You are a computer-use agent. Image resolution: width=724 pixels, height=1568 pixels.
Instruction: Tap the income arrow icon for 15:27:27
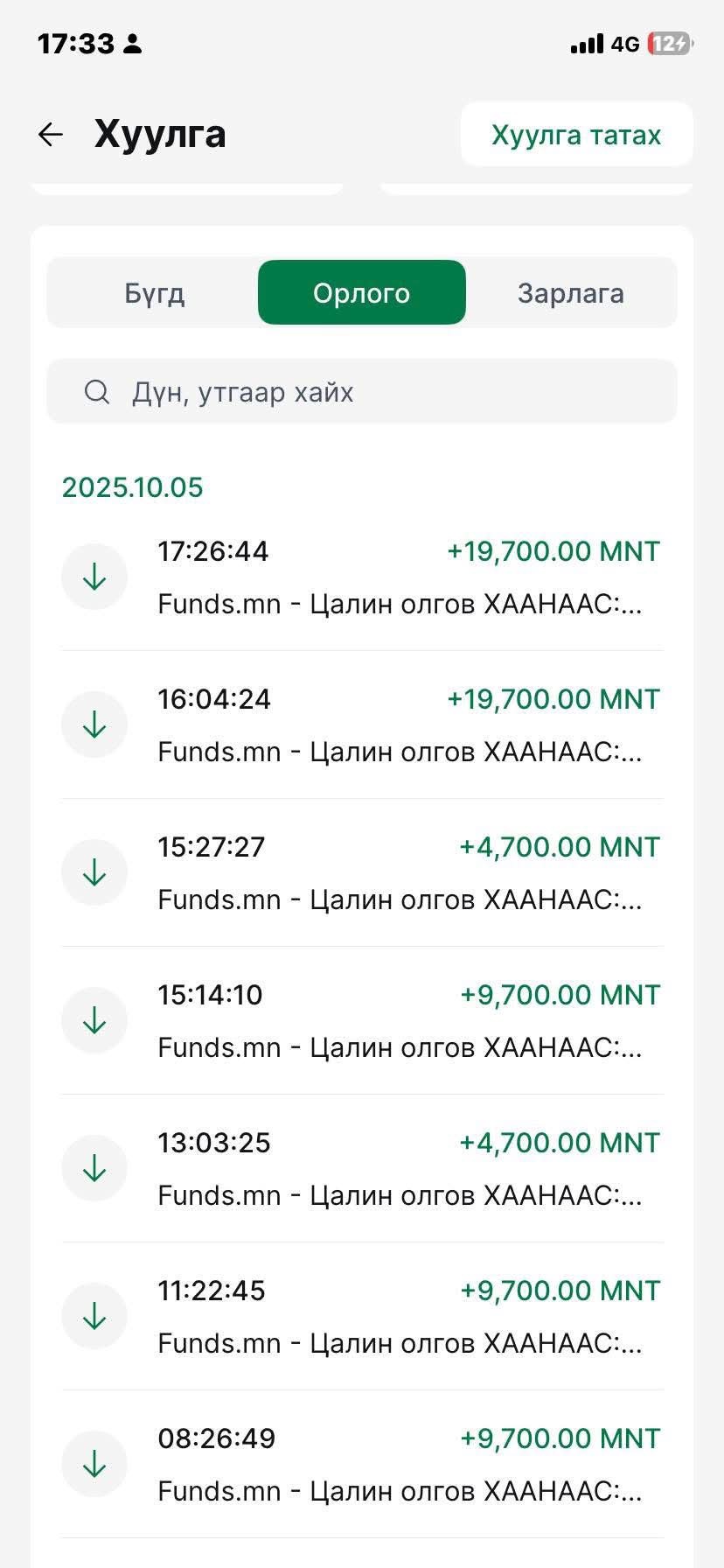pyautogui.click(x=94, y=872)
